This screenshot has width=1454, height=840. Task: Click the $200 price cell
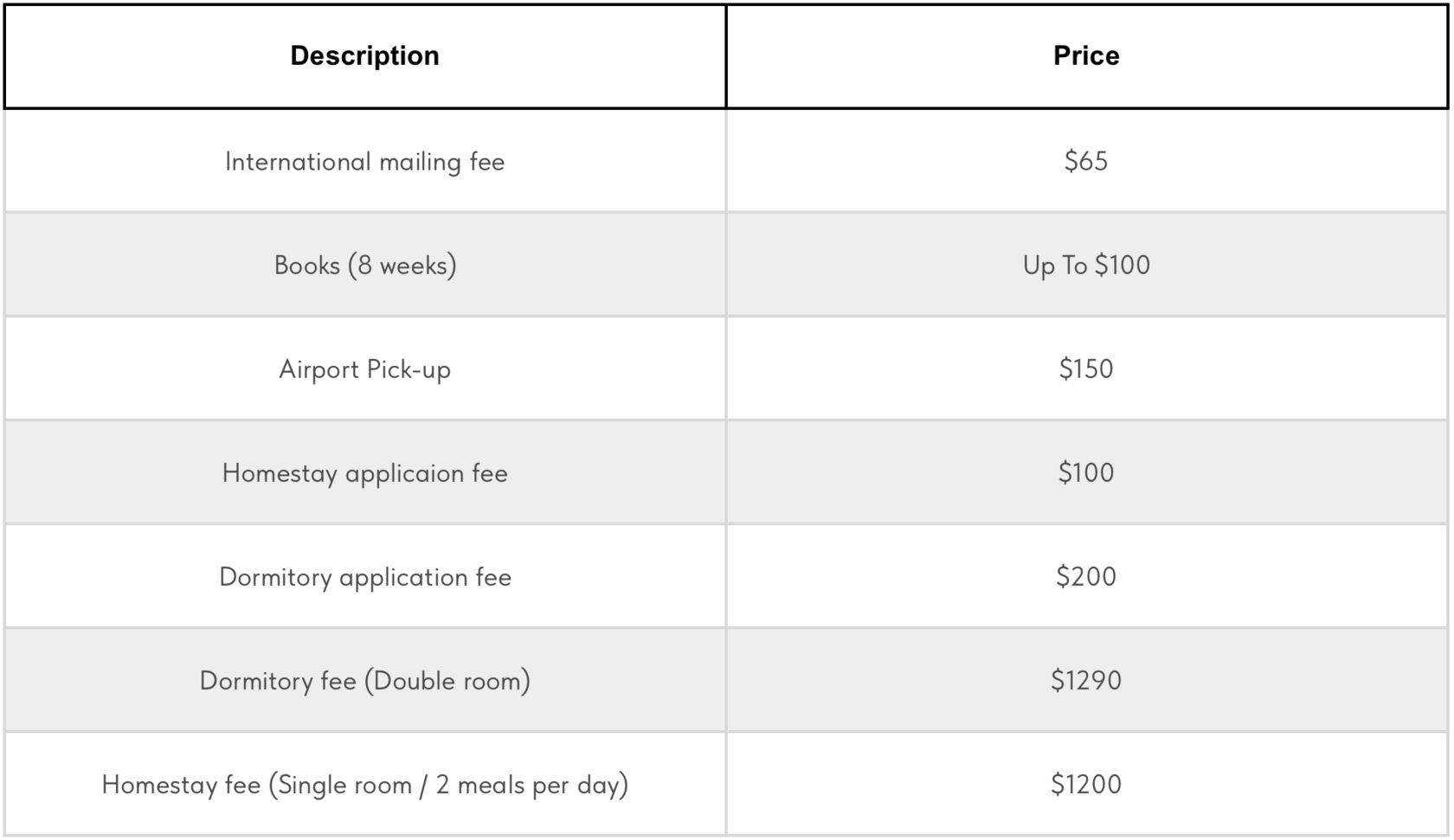[1086, 576]
